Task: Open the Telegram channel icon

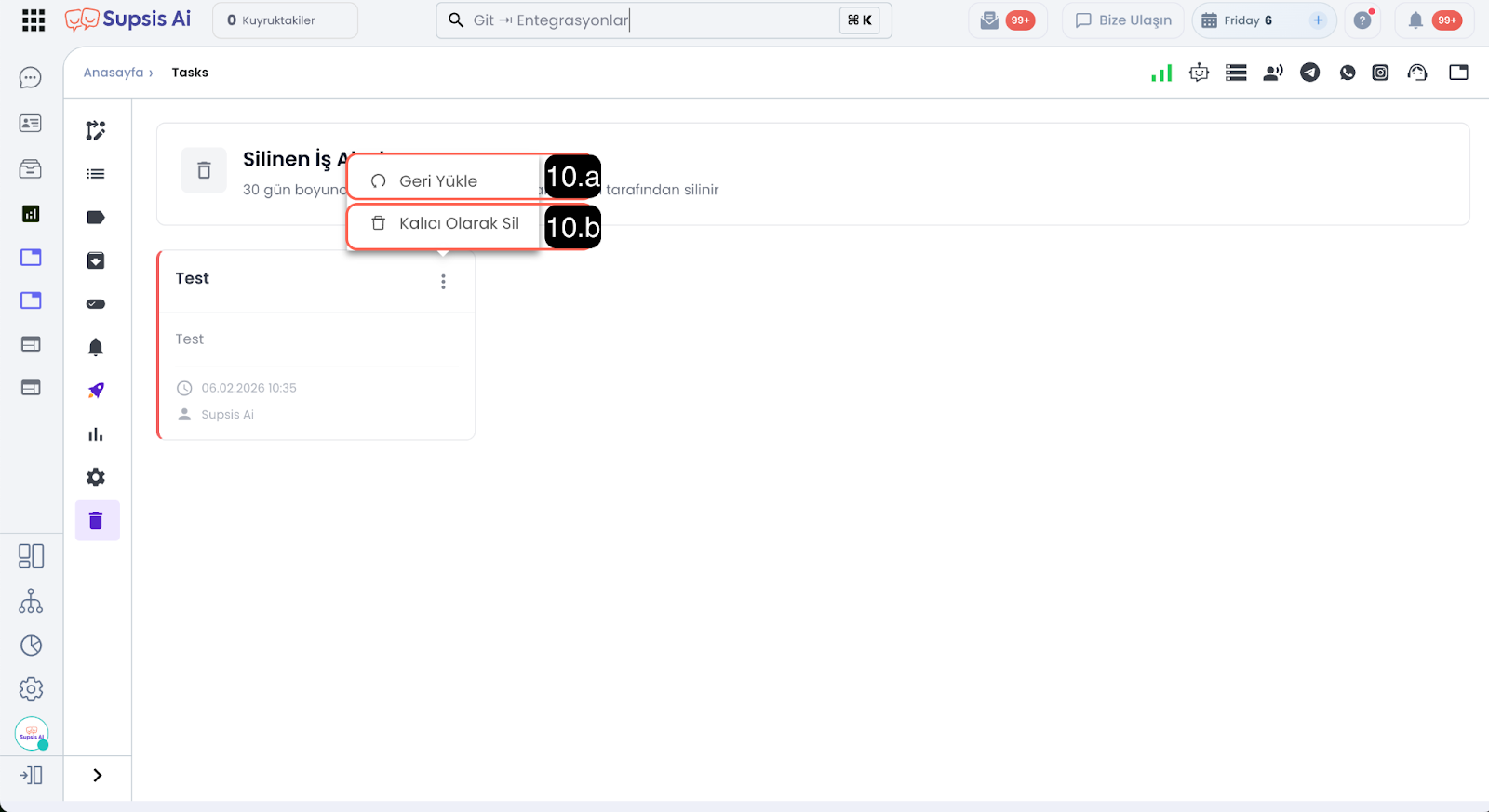Action: pyautogui.click(x=1309, y=73)
